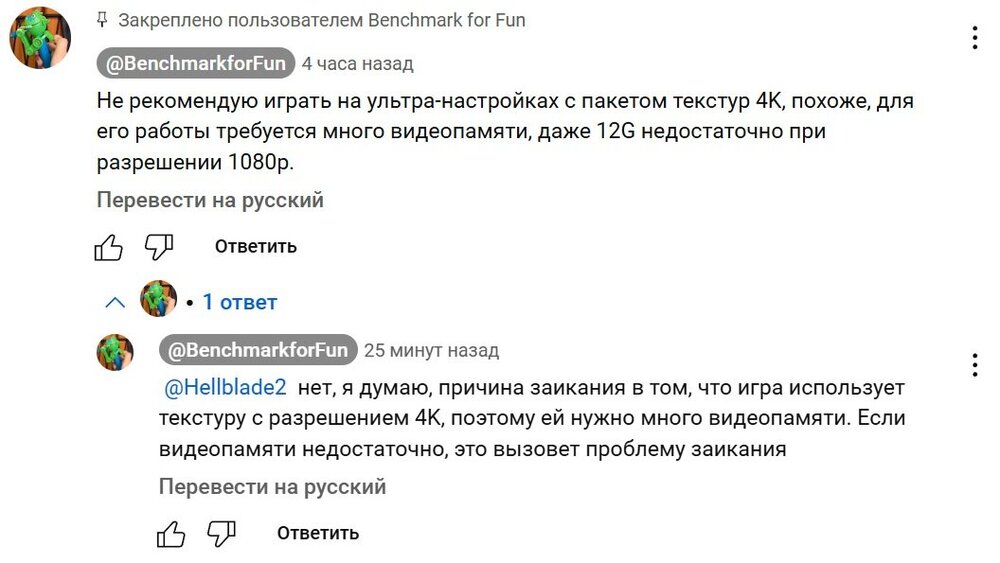Click the "4 часа назад" timestamp
Screen dimensions: 1000x563
[357, 64]
